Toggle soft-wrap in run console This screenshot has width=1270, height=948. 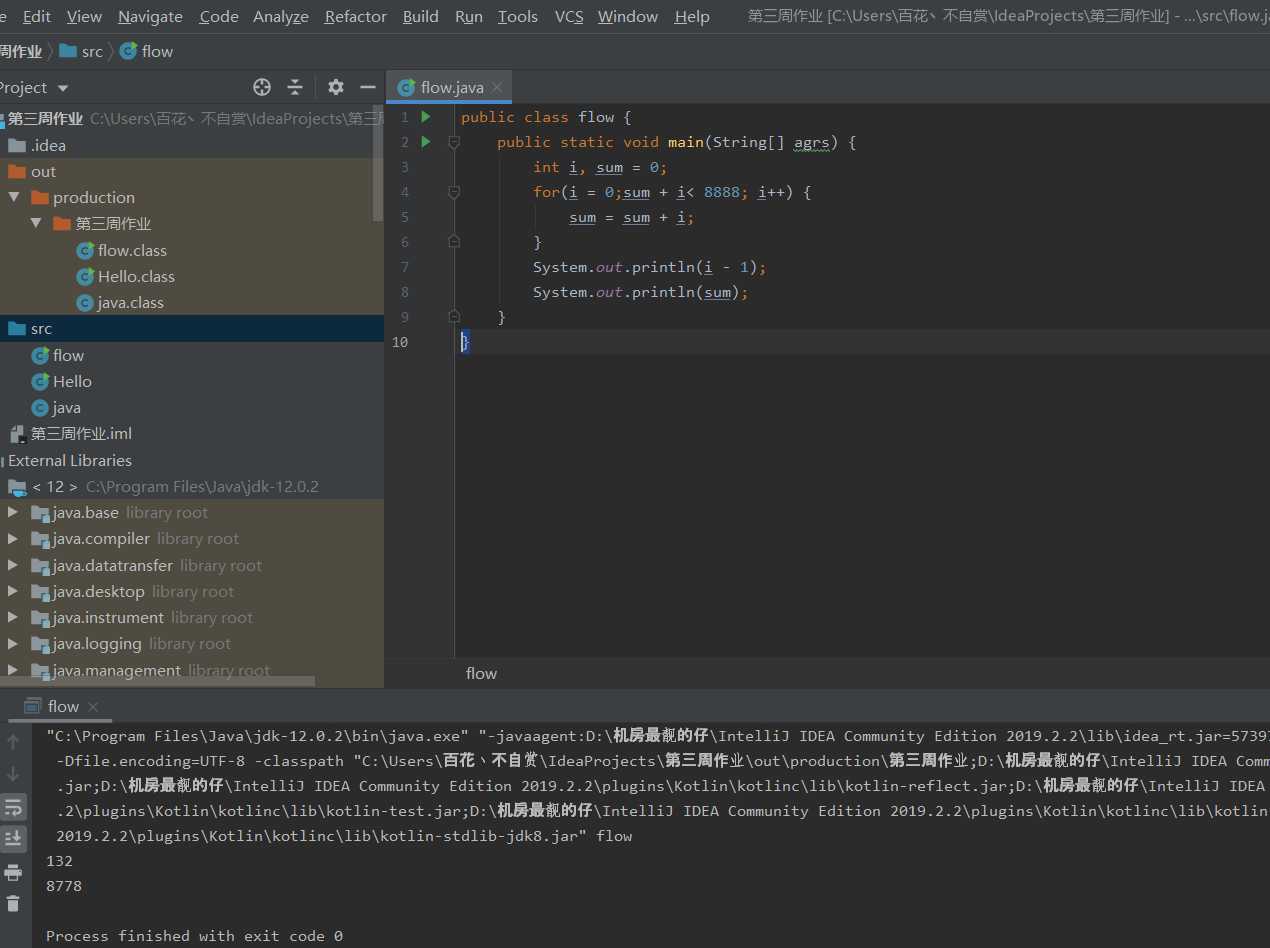click(x=13, y=806)
